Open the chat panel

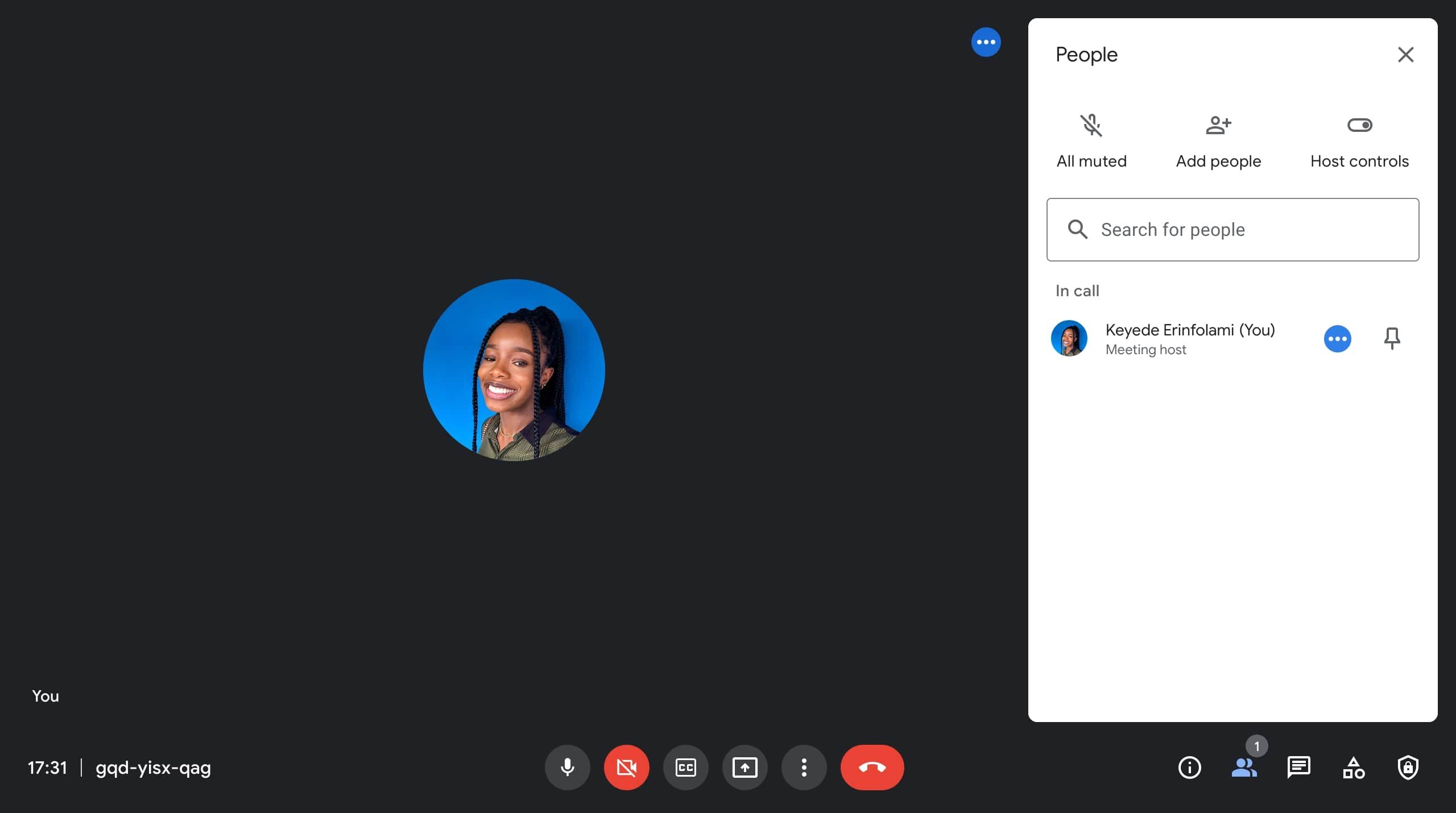1299,768
